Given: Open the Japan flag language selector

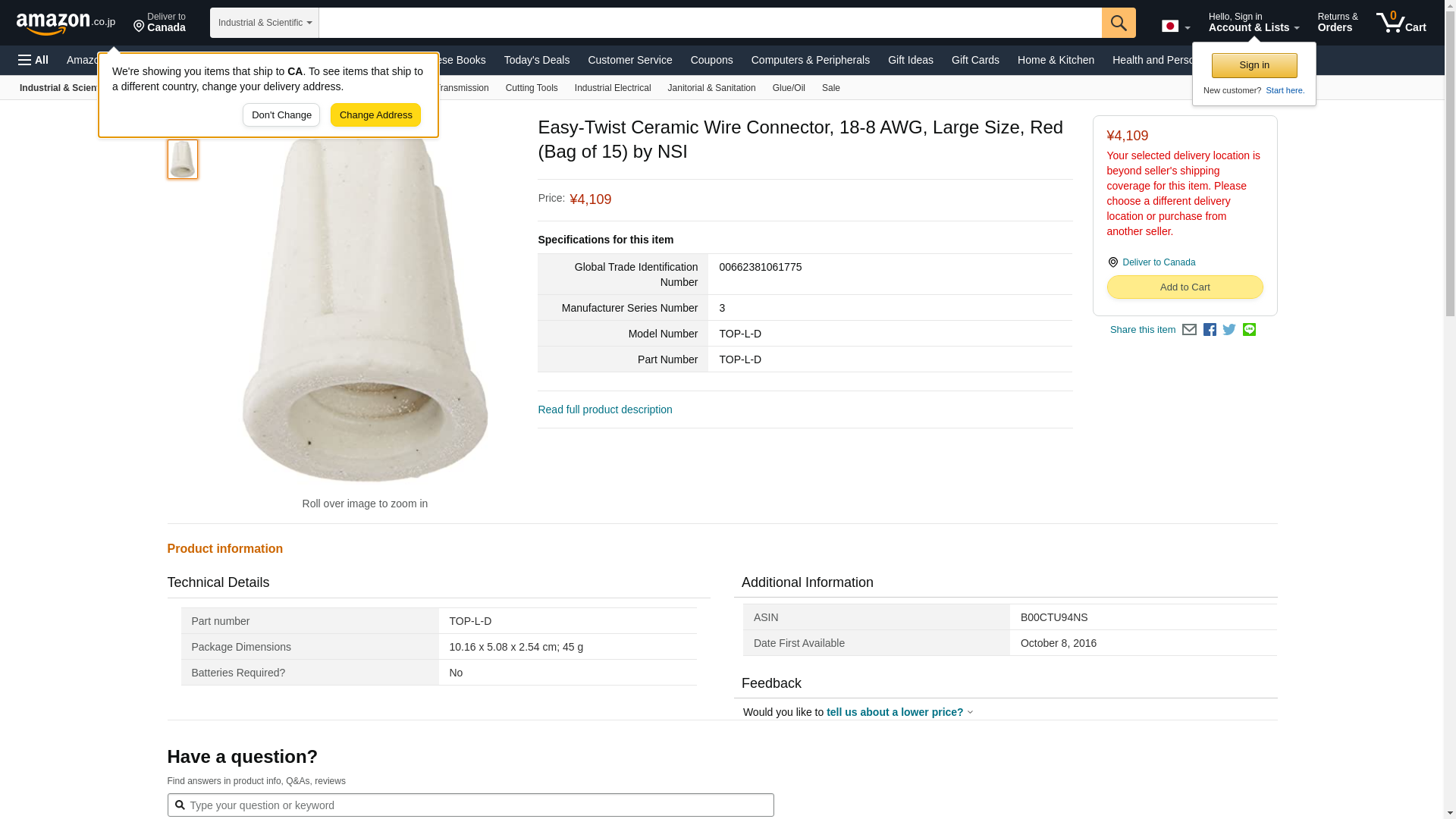Looking at the screenshot, I should click(1175, 27).
